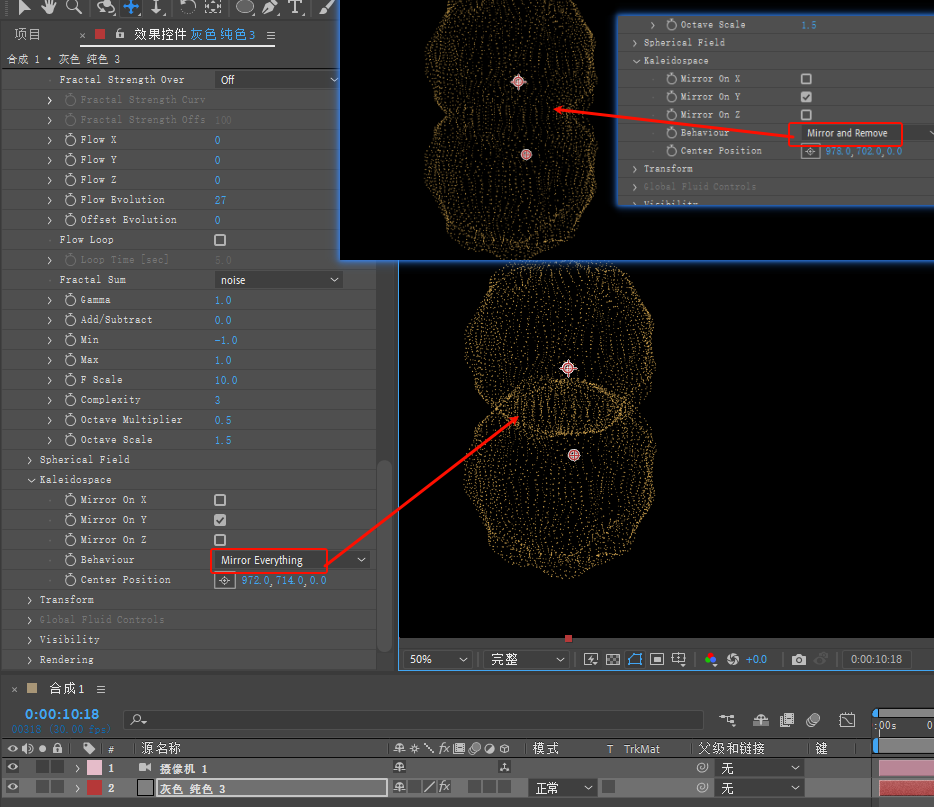Open the show channel color menu
Screen dimensions: 934x807
[x=710, y=659]
